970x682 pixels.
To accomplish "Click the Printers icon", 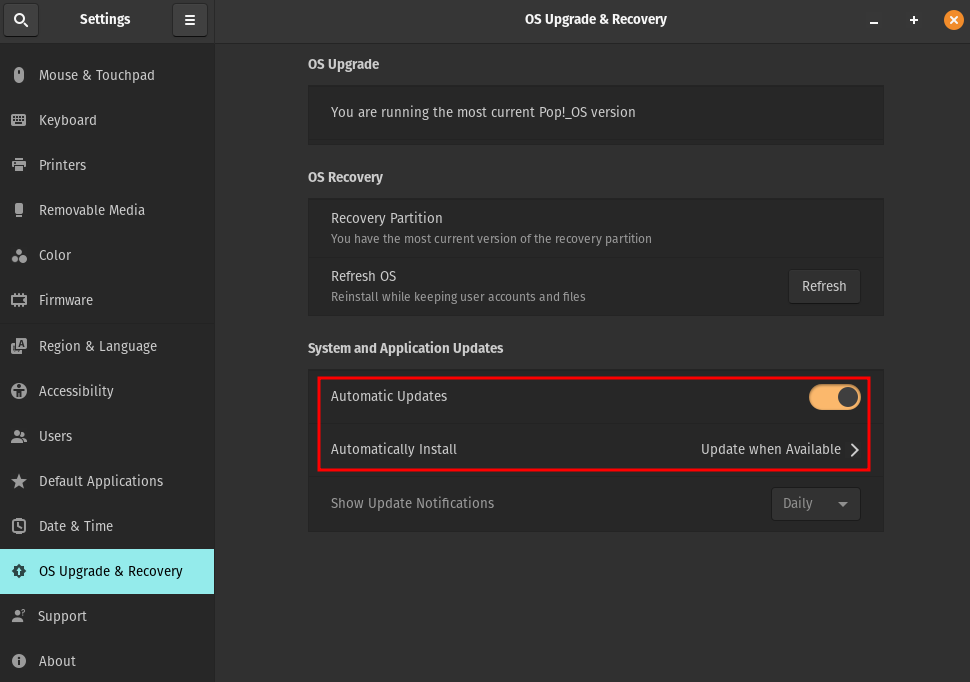I will [x=19, y=165].
